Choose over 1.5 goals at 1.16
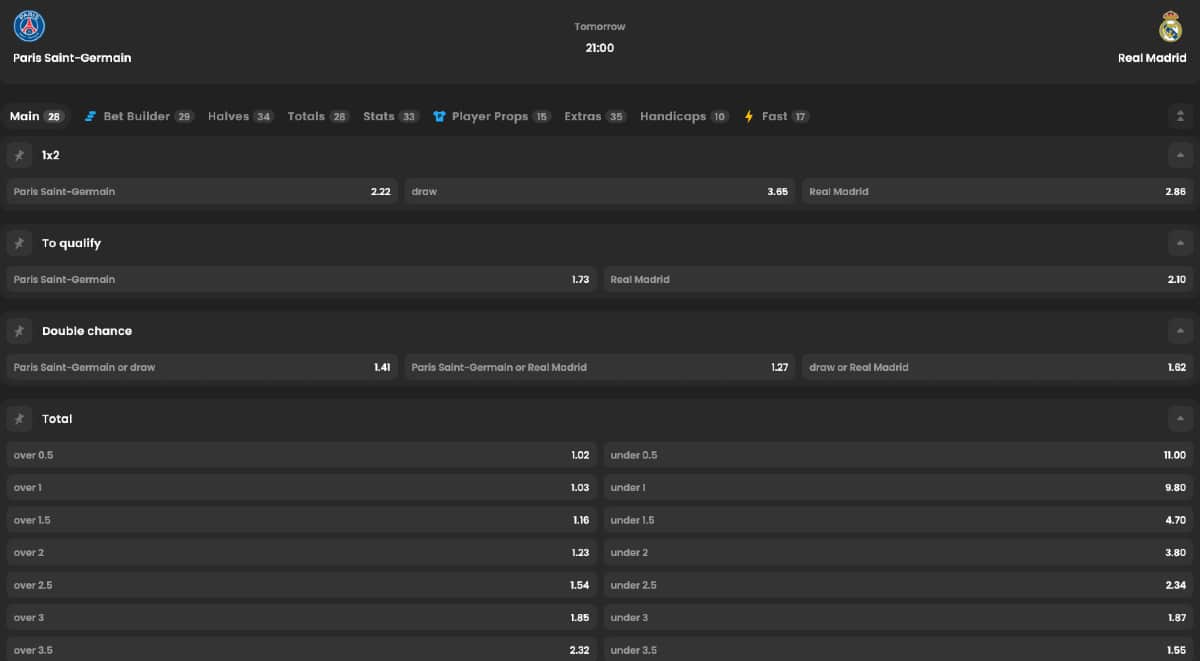The width and height of the screenshot is (1200, 661). coord(301,520)
